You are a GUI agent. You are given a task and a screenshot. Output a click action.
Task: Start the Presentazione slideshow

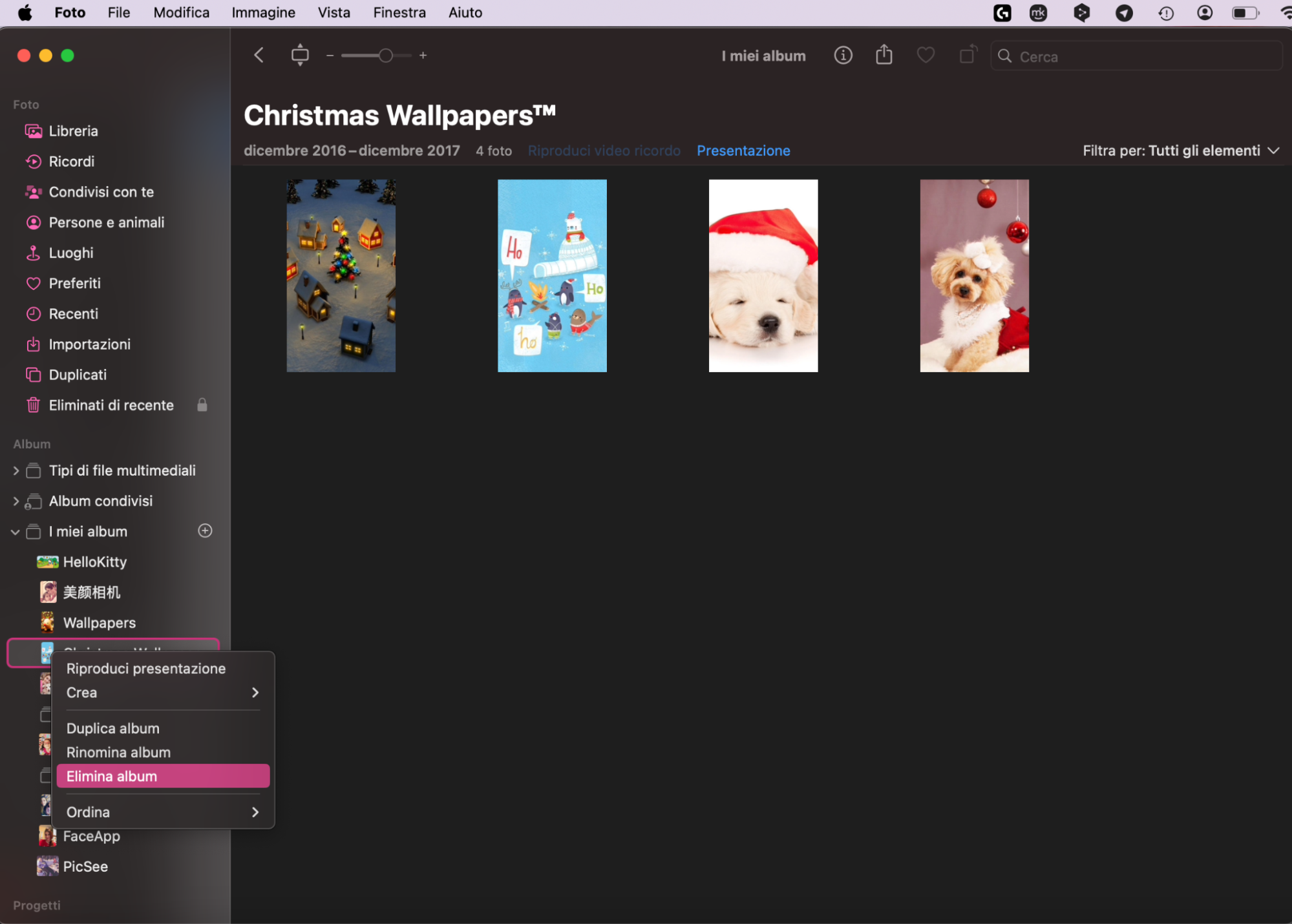pyautogui.click(x=743, y=151)
